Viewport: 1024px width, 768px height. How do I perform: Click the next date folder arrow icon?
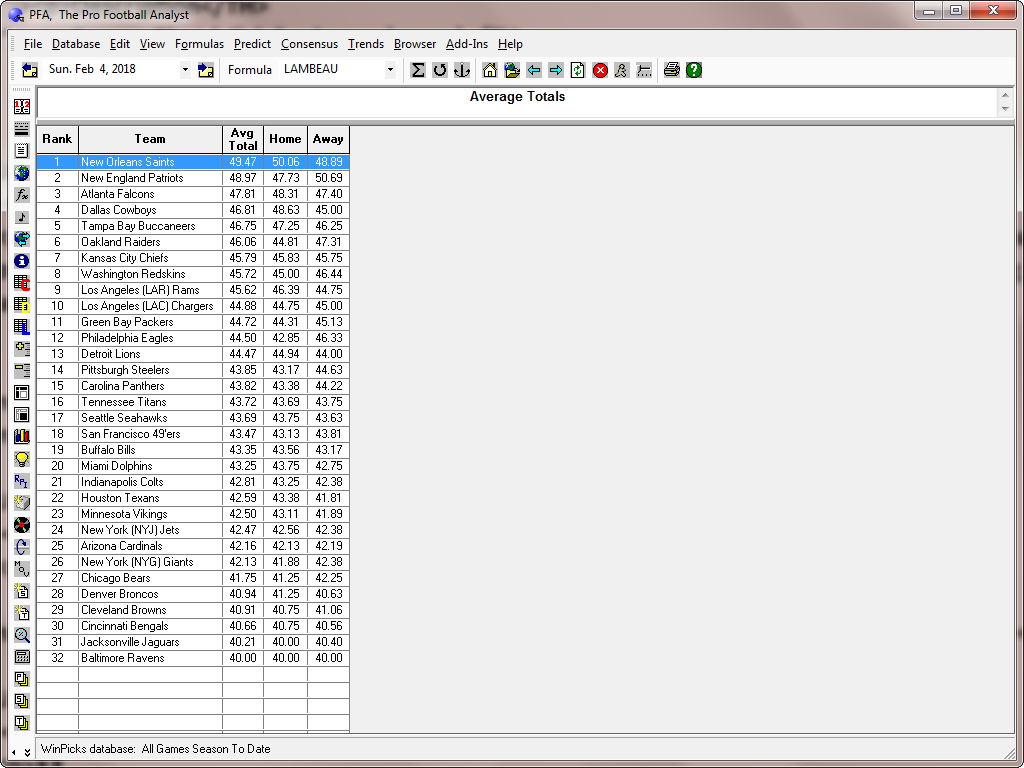click(x=206, y=70)
